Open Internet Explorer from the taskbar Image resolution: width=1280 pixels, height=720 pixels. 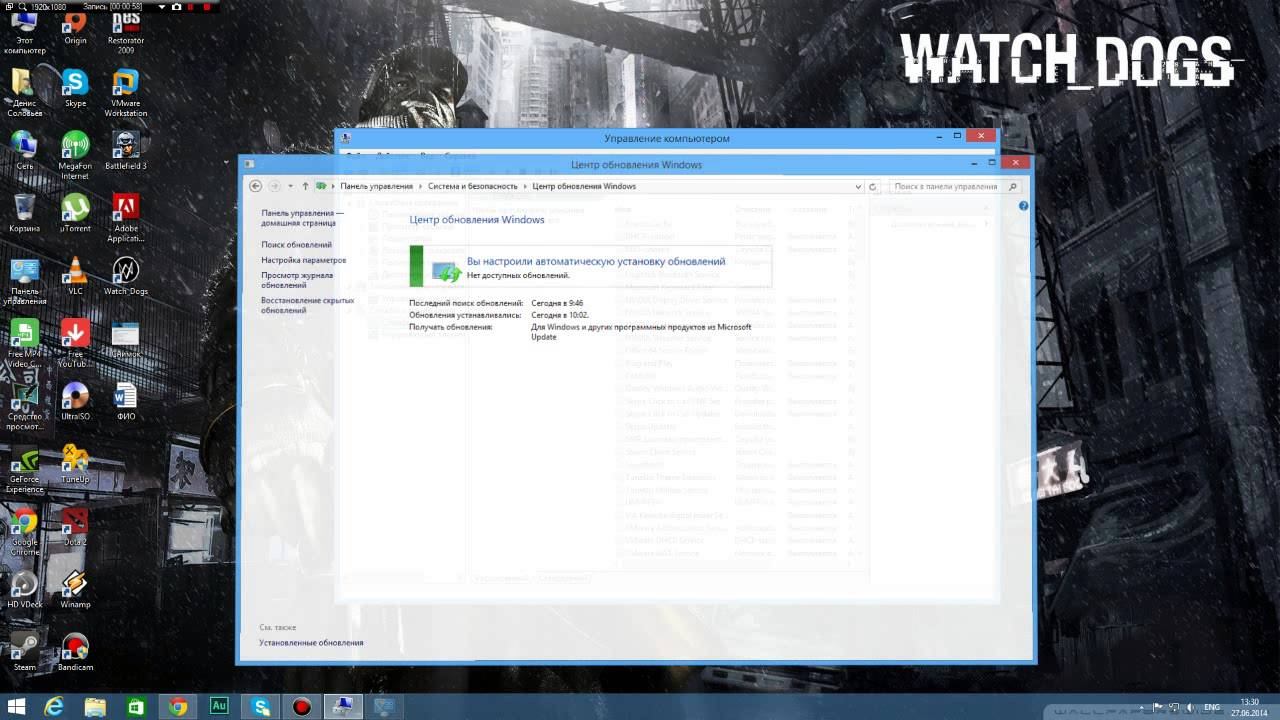coord(54,707)
